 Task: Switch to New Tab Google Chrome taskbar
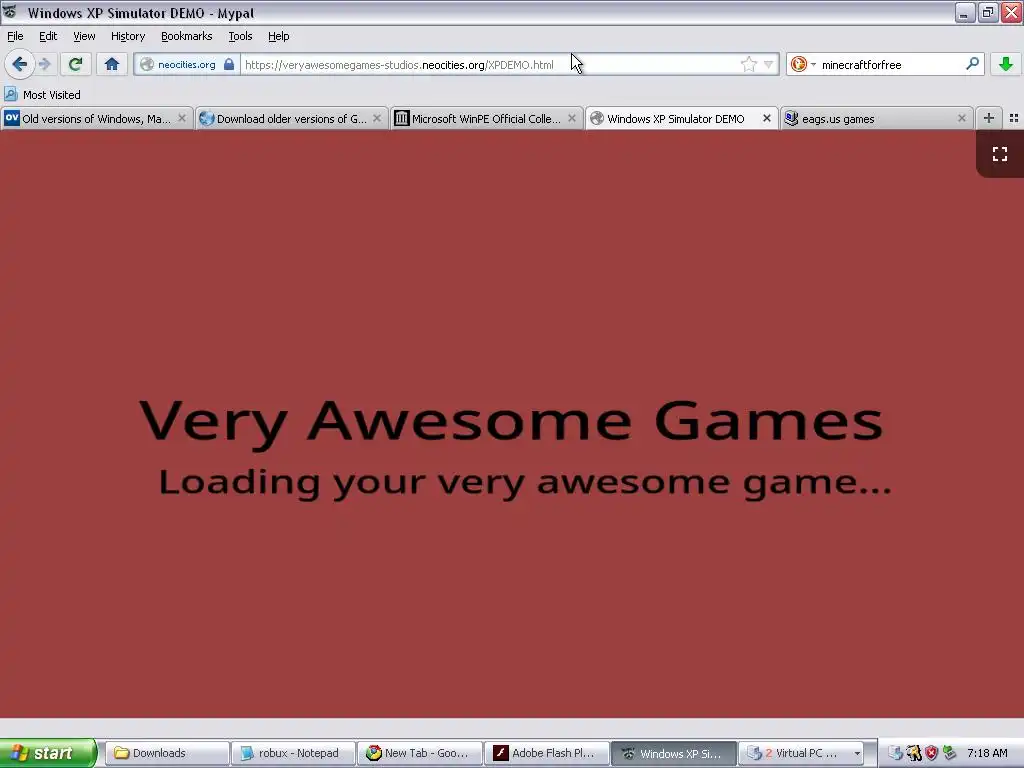coord(420,753)
